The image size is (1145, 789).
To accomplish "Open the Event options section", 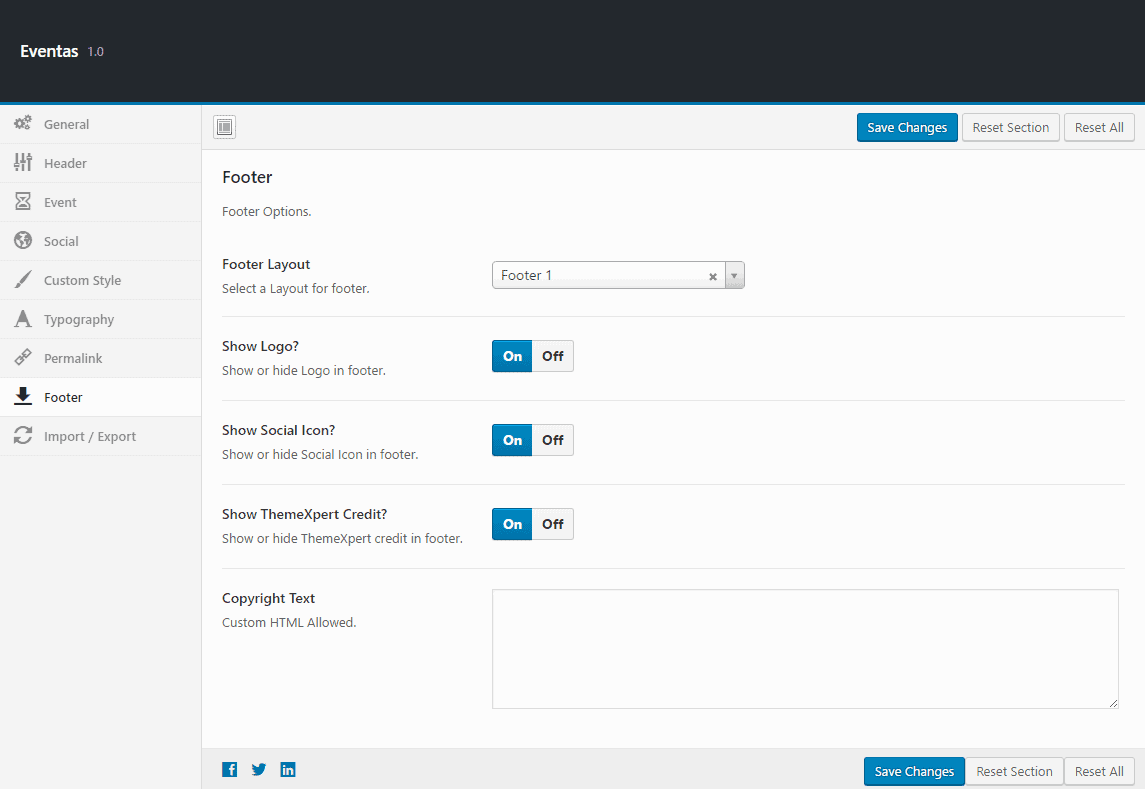I will tap(62, 201).
